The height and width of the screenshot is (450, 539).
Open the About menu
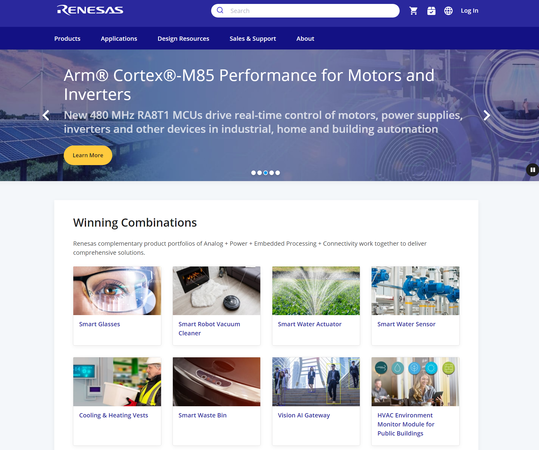coord(305,39)
